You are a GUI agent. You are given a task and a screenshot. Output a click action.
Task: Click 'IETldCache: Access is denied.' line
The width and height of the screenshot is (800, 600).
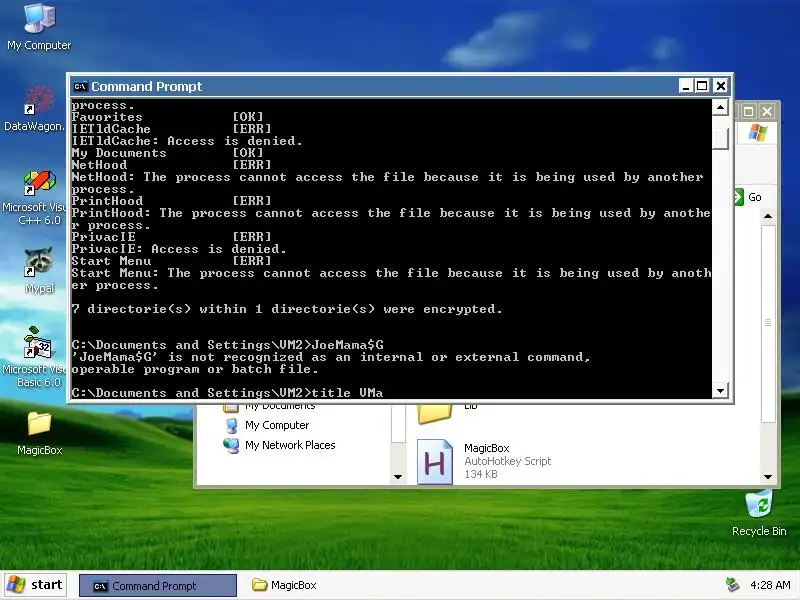[187, 141]
